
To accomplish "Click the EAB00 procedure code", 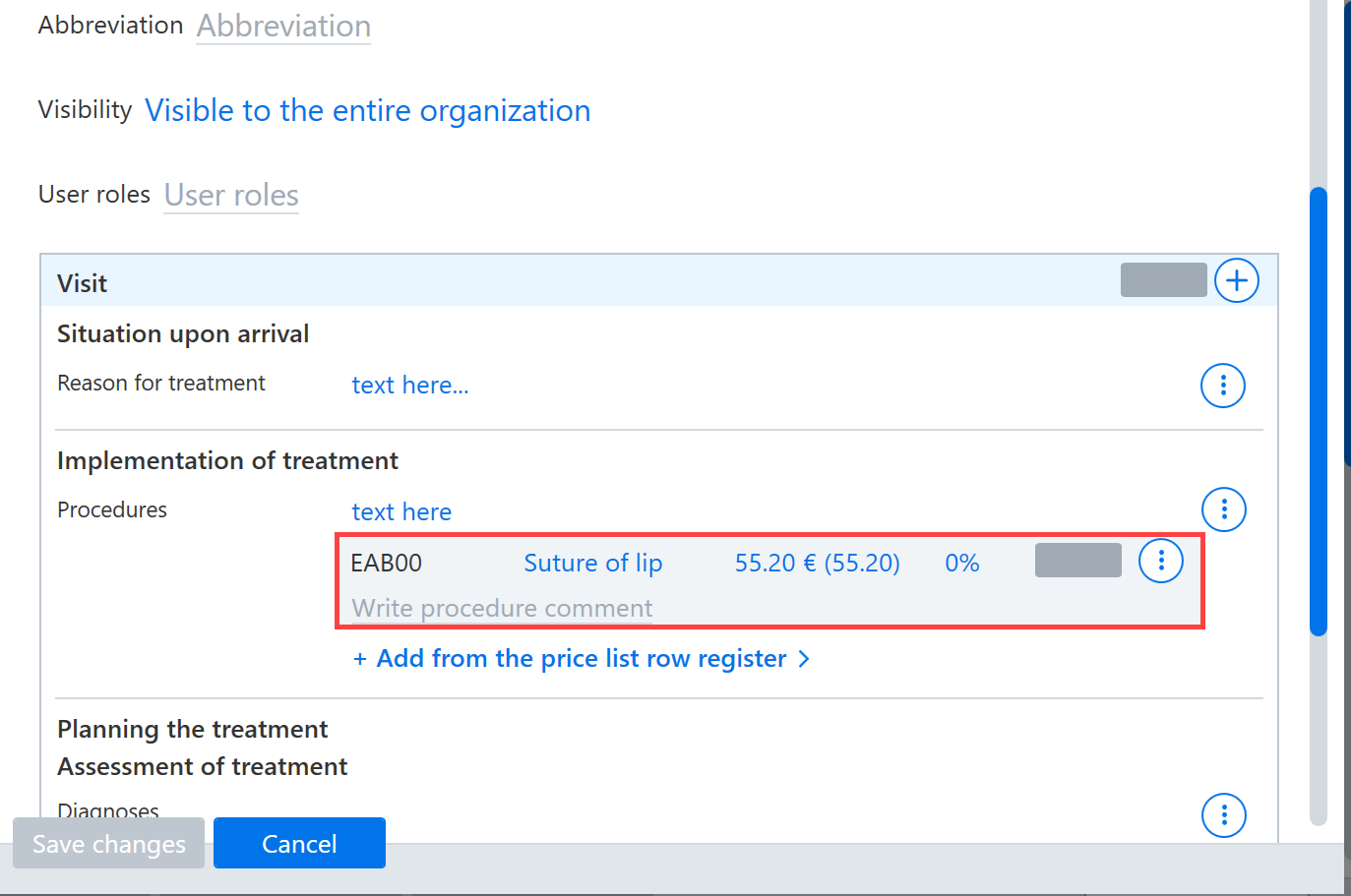I will click(387, 564).
